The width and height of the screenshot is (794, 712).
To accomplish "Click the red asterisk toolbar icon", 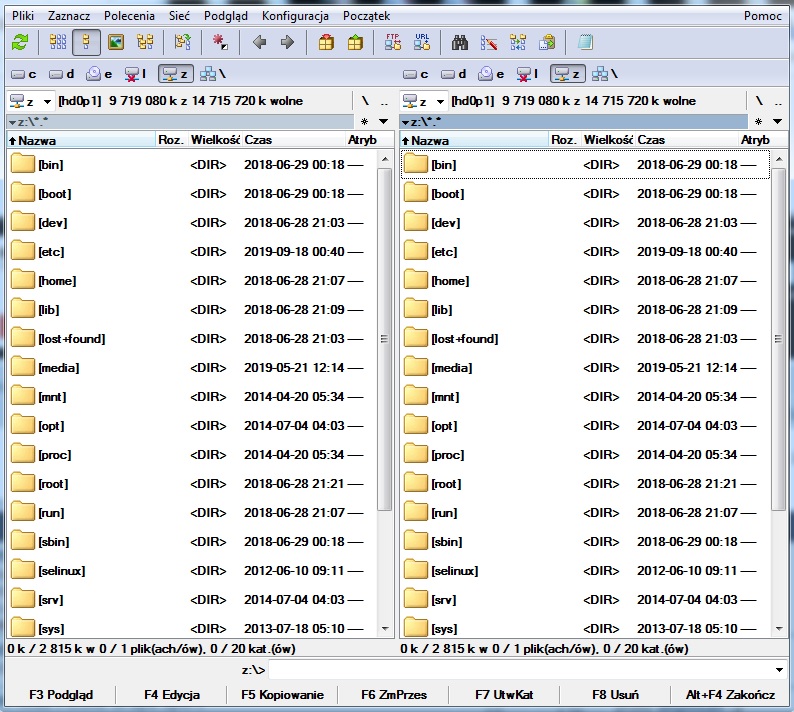I will pos(220,42).
